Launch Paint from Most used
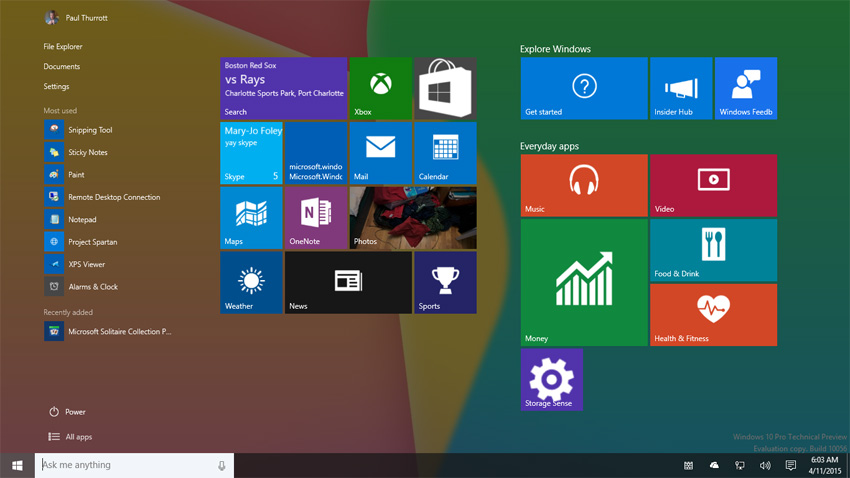850x478 pixels. click(x=65, y=175)
